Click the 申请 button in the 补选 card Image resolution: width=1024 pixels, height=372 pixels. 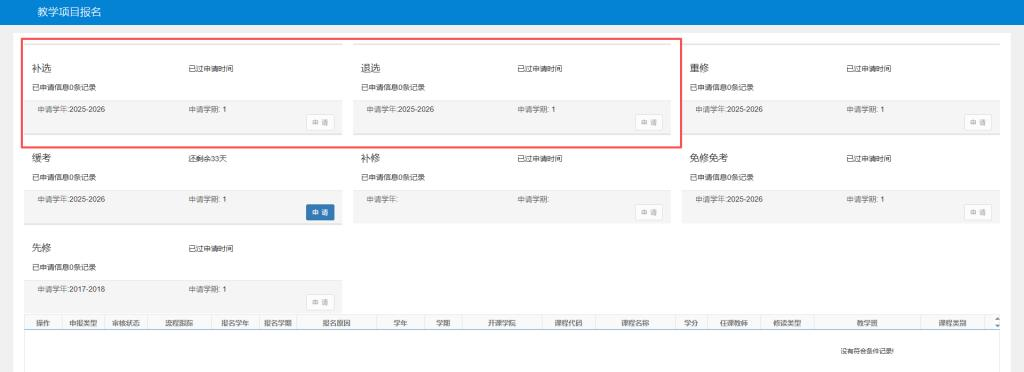tap(320, 122)
